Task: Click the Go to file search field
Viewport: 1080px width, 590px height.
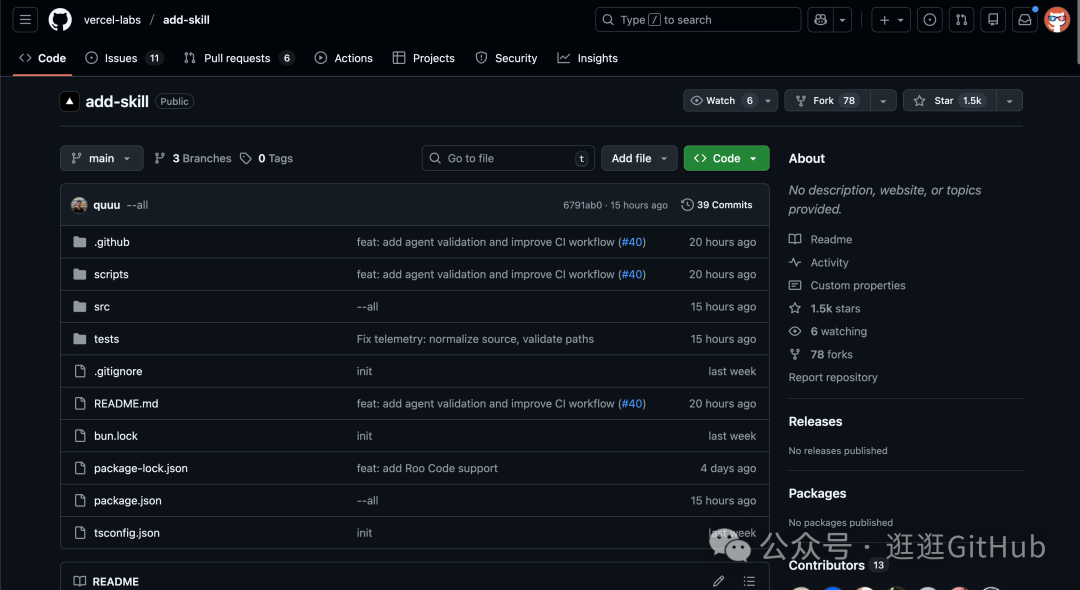Action: 508,158
